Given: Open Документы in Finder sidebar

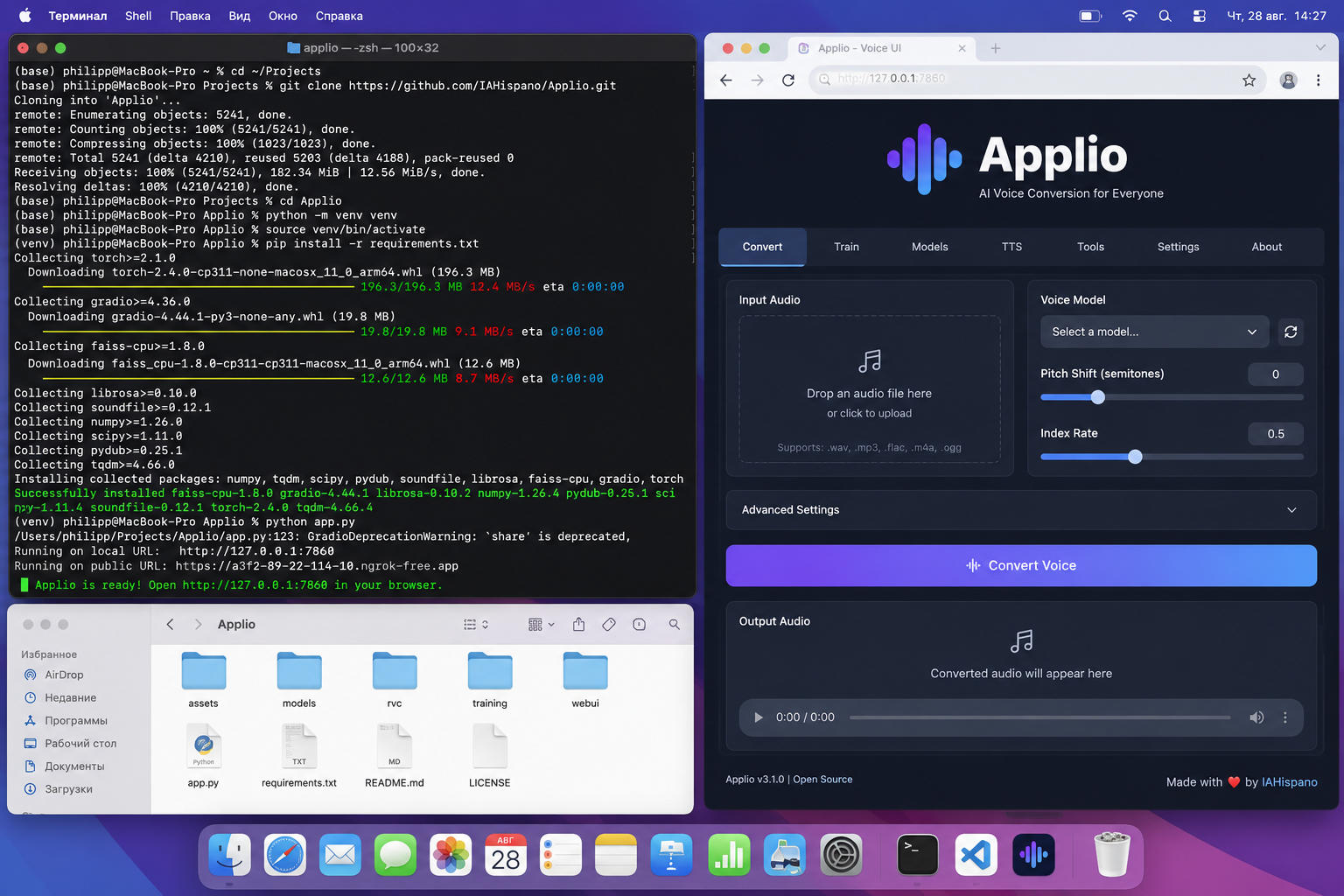Looking at the screenshot, I should (x=74, y=766).
